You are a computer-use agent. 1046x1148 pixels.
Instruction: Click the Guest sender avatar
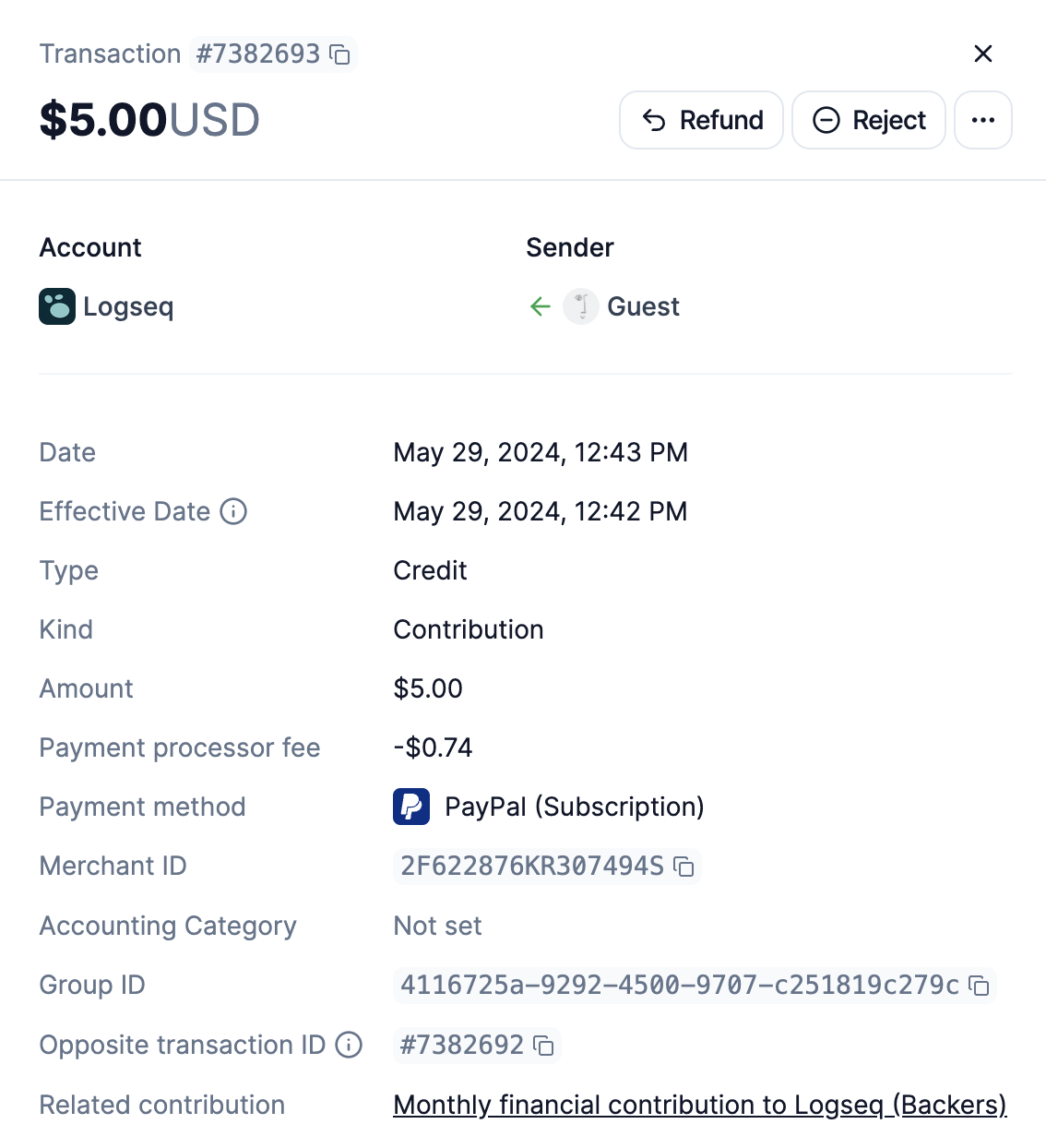(581, 306)
